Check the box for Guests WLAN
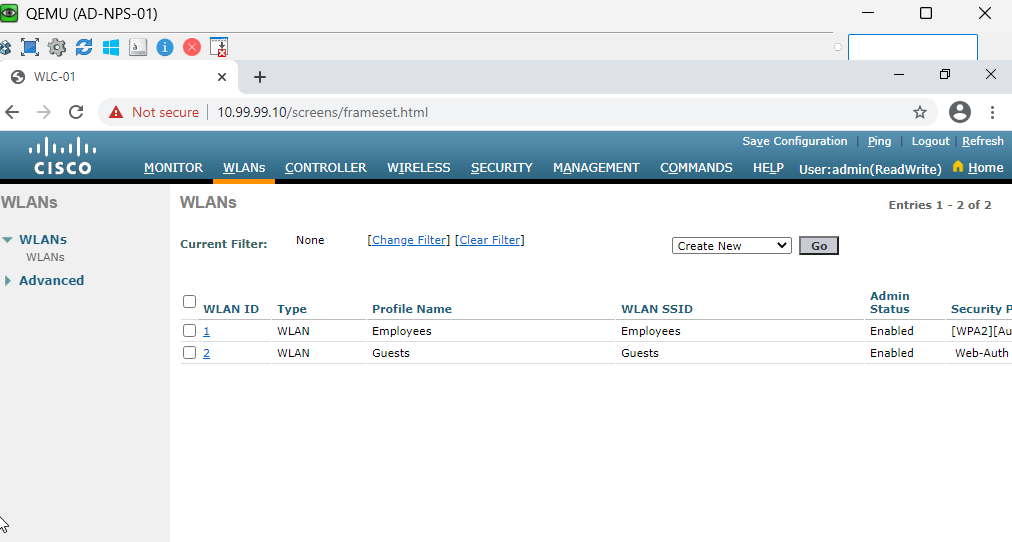Image resolution: width=1012 pixels, height=542 pixels. point(189,352)
